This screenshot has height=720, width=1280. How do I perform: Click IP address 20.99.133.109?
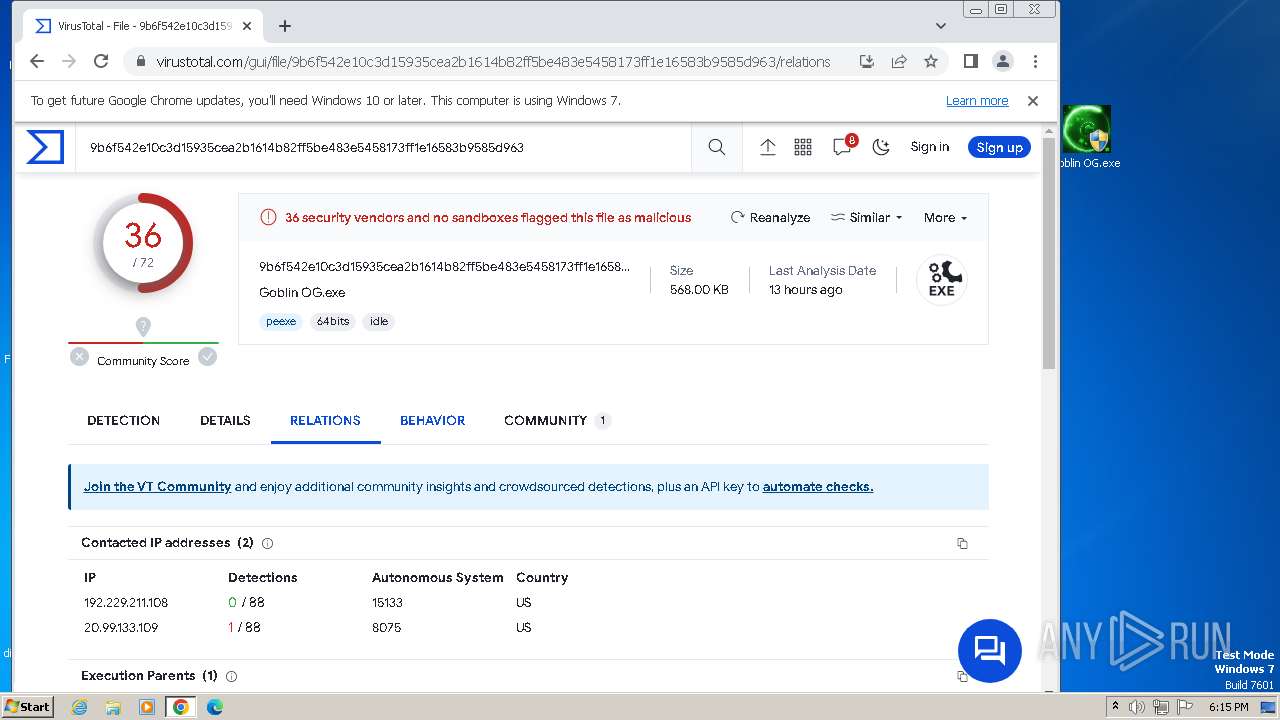[x=121, y=627]
